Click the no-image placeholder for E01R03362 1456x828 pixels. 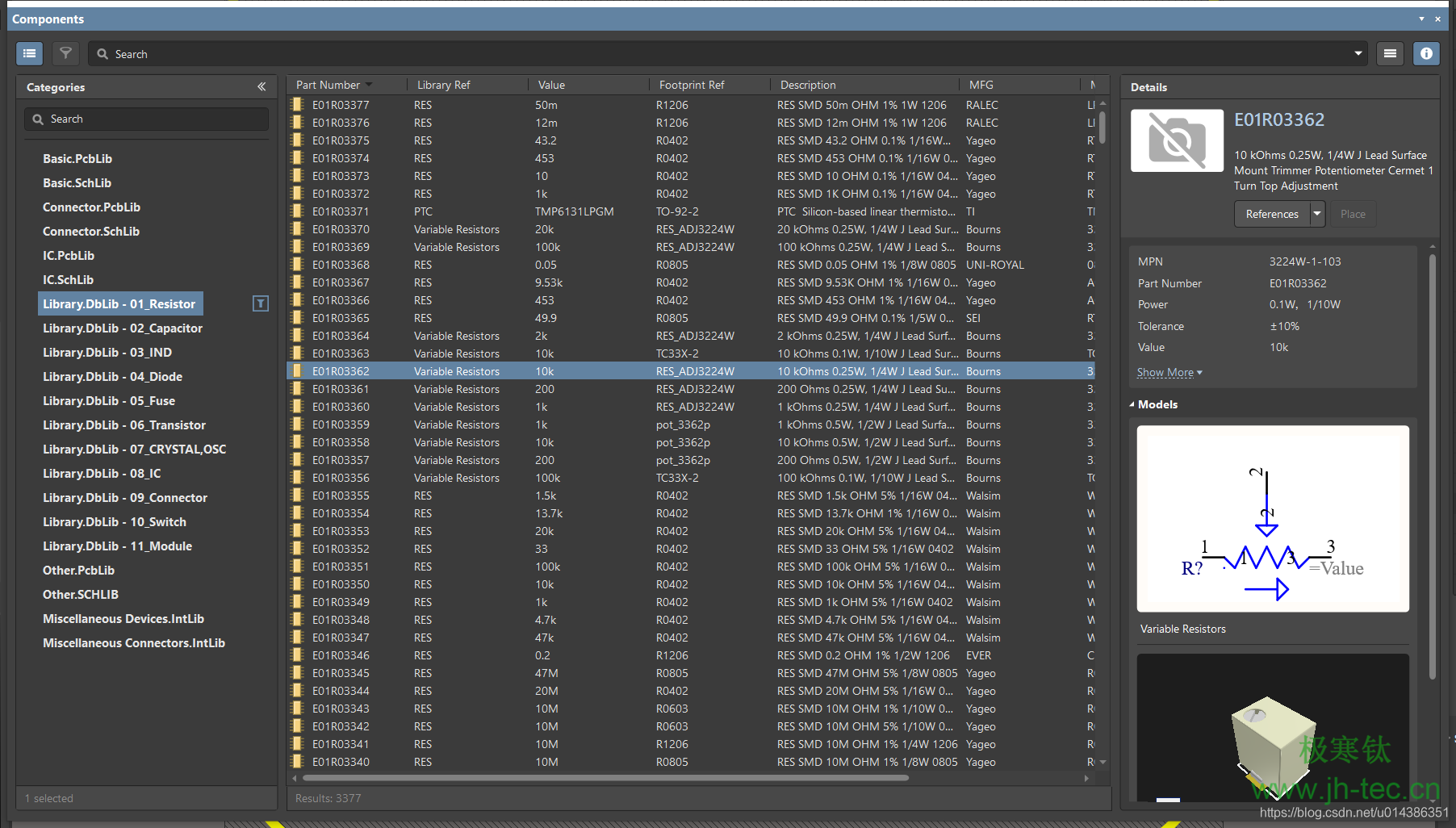(1177, 141)
